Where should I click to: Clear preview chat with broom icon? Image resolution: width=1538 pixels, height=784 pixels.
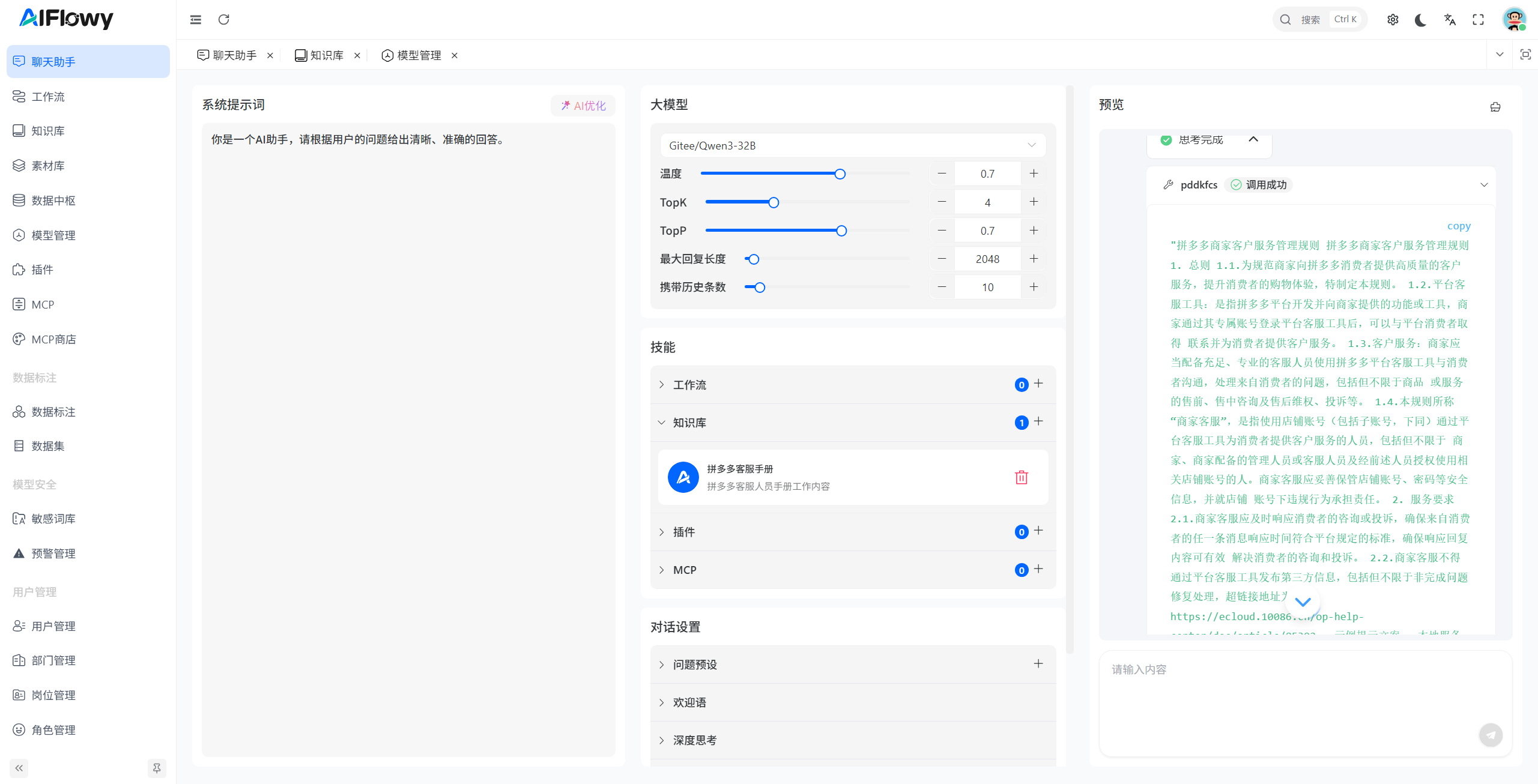[1495, 107]
